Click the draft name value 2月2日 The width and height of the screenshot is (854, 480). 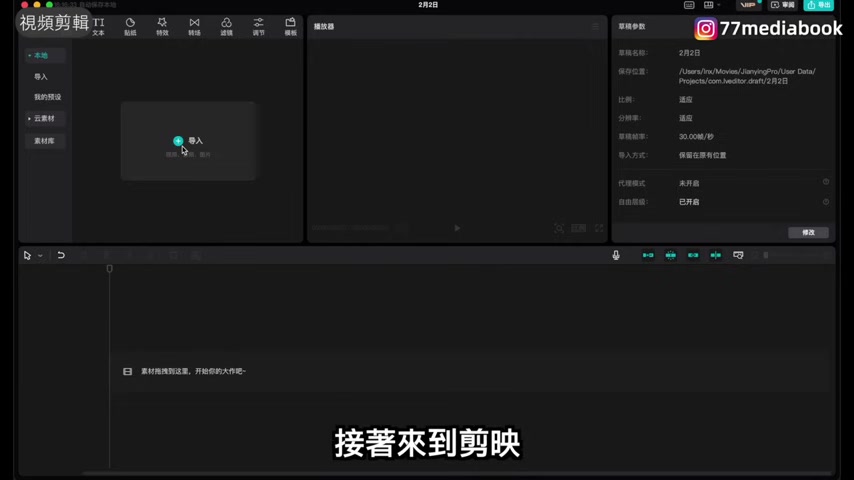690,53
